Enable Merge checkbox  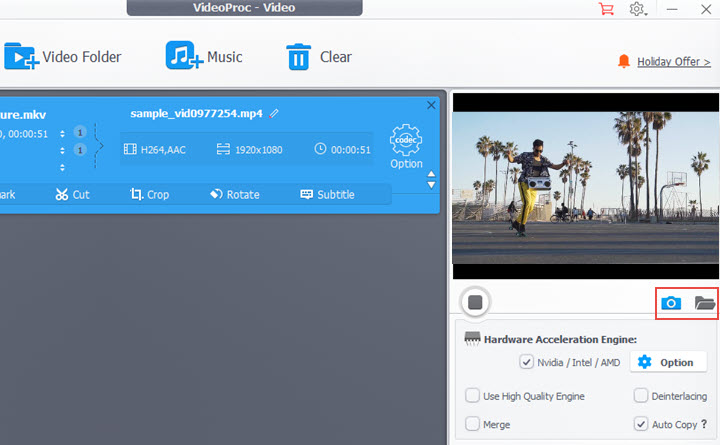472,423
